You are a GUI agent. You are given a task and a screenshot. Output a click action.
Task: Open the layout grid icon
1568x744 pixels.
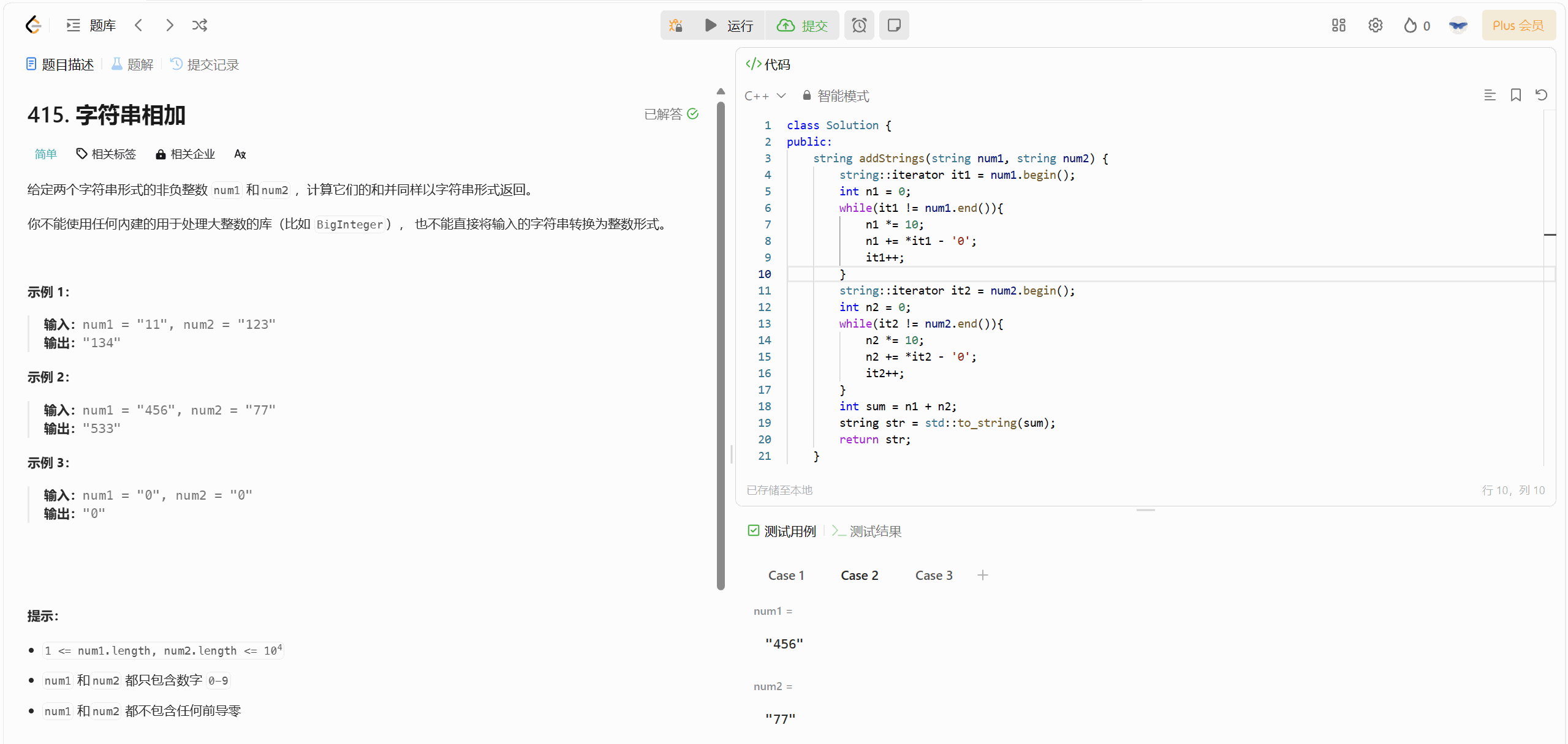1339,25
